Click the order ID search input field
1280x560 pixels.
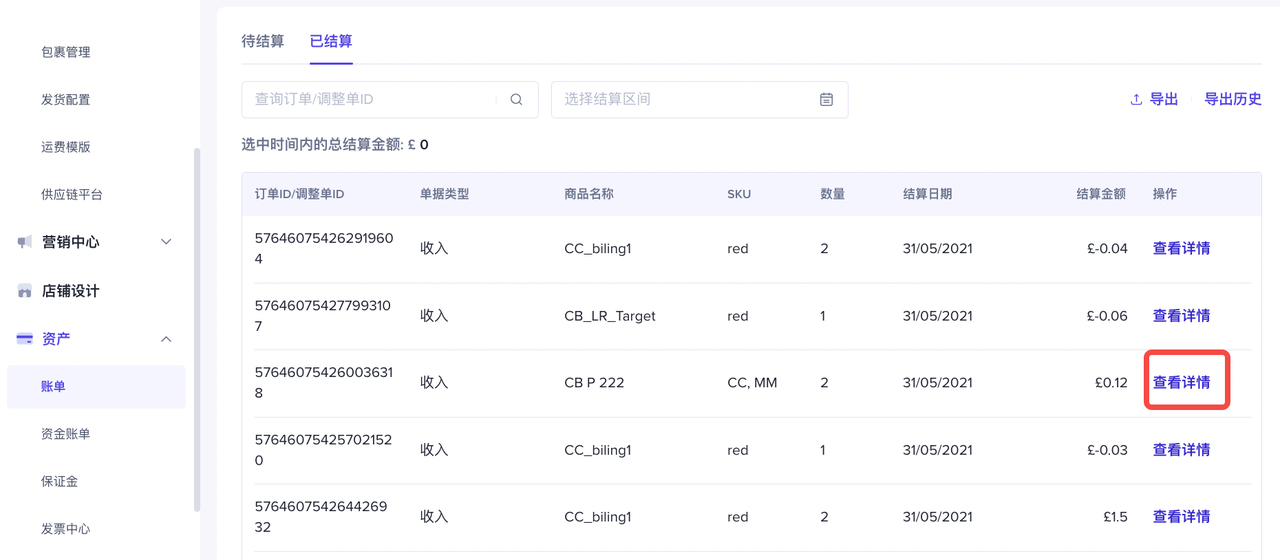pos(370,100)
